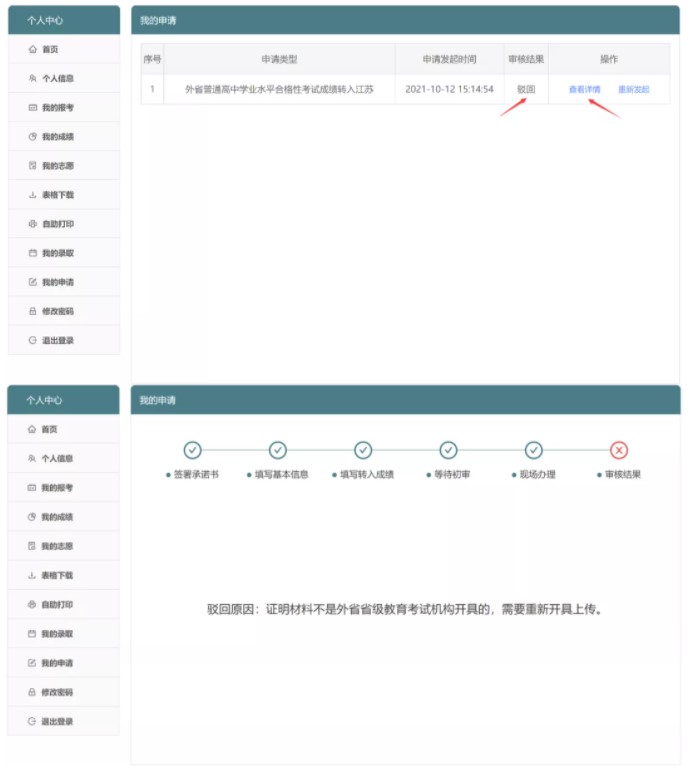Click the 现场办理 step checkmark icon
Viewport: 693px width, 776px height.
click(534, 450)
